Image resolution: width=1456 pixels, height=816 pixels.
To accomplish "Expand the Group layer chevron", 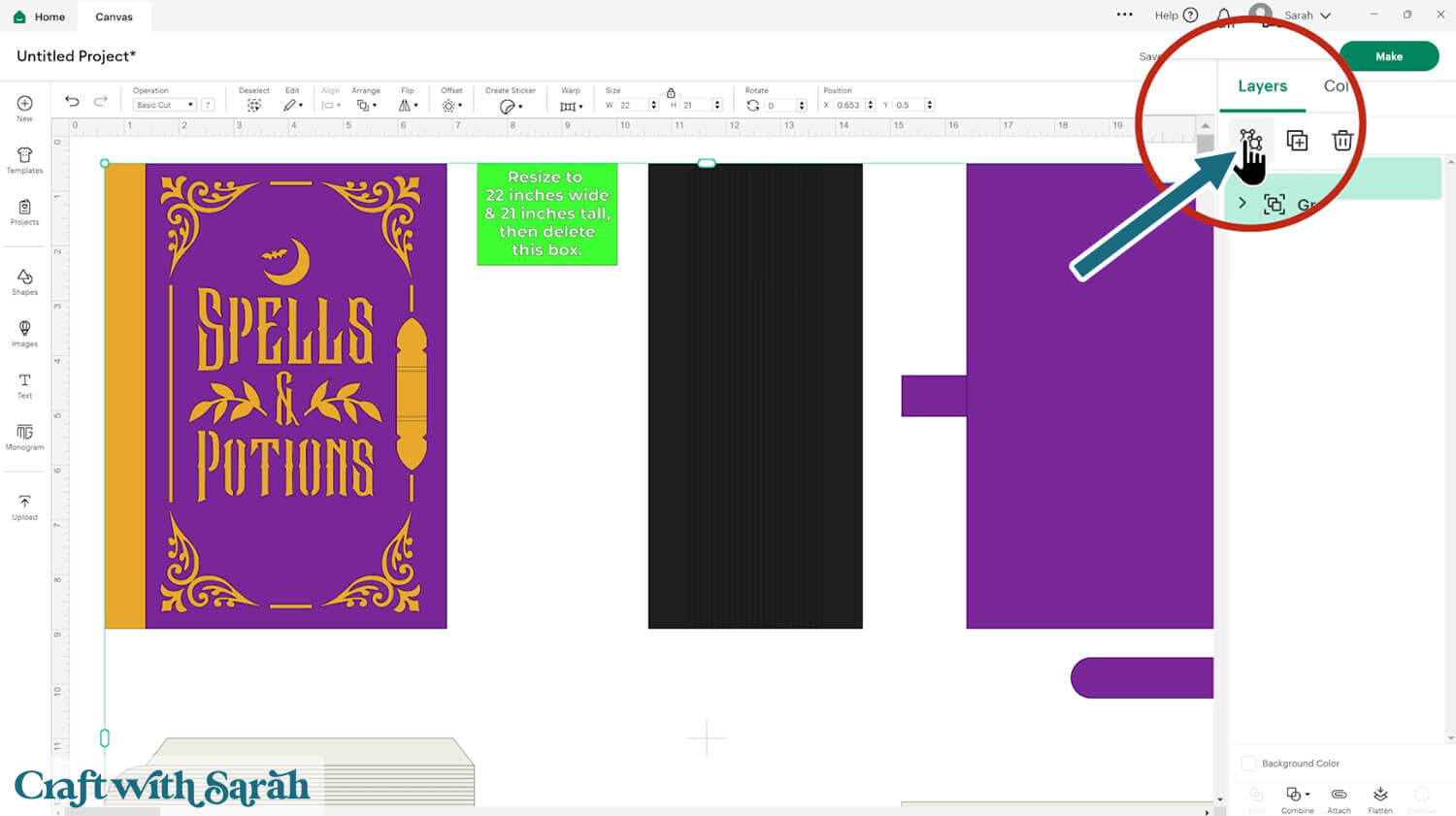I will [x=1242, y=204].
